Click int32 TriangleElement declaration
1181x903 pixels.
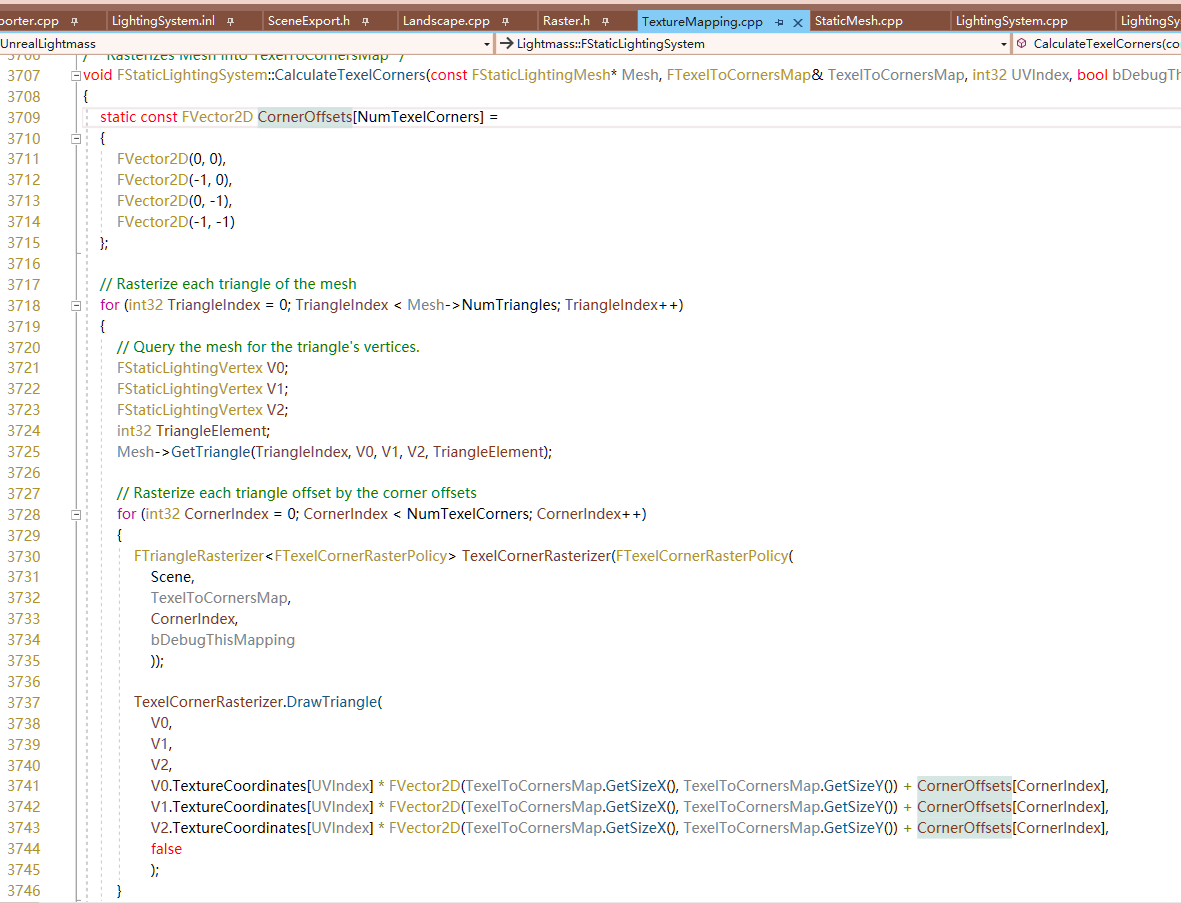pos(193,432)
